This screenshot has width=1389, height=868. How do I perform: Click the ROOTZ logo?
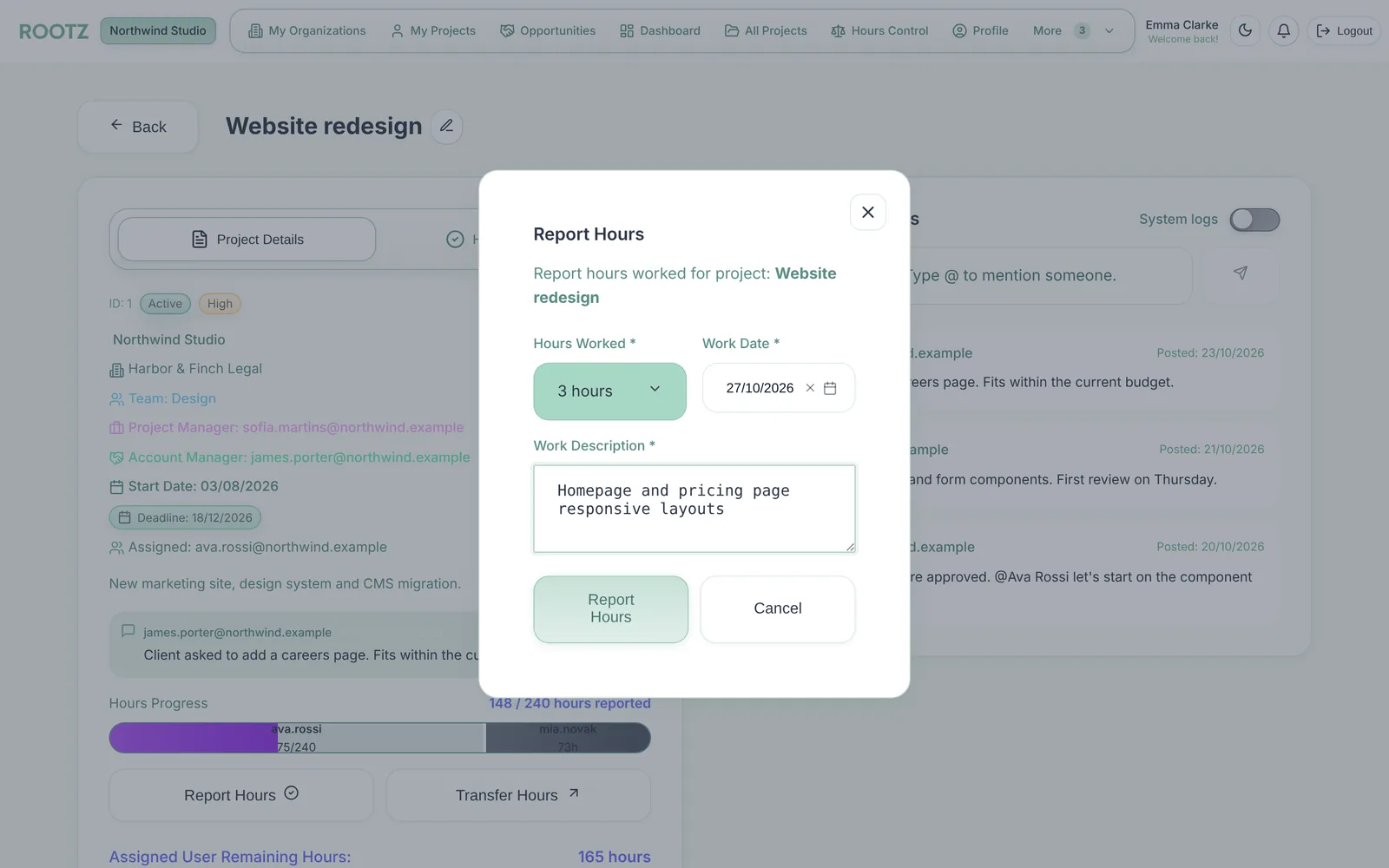[54, 31]
